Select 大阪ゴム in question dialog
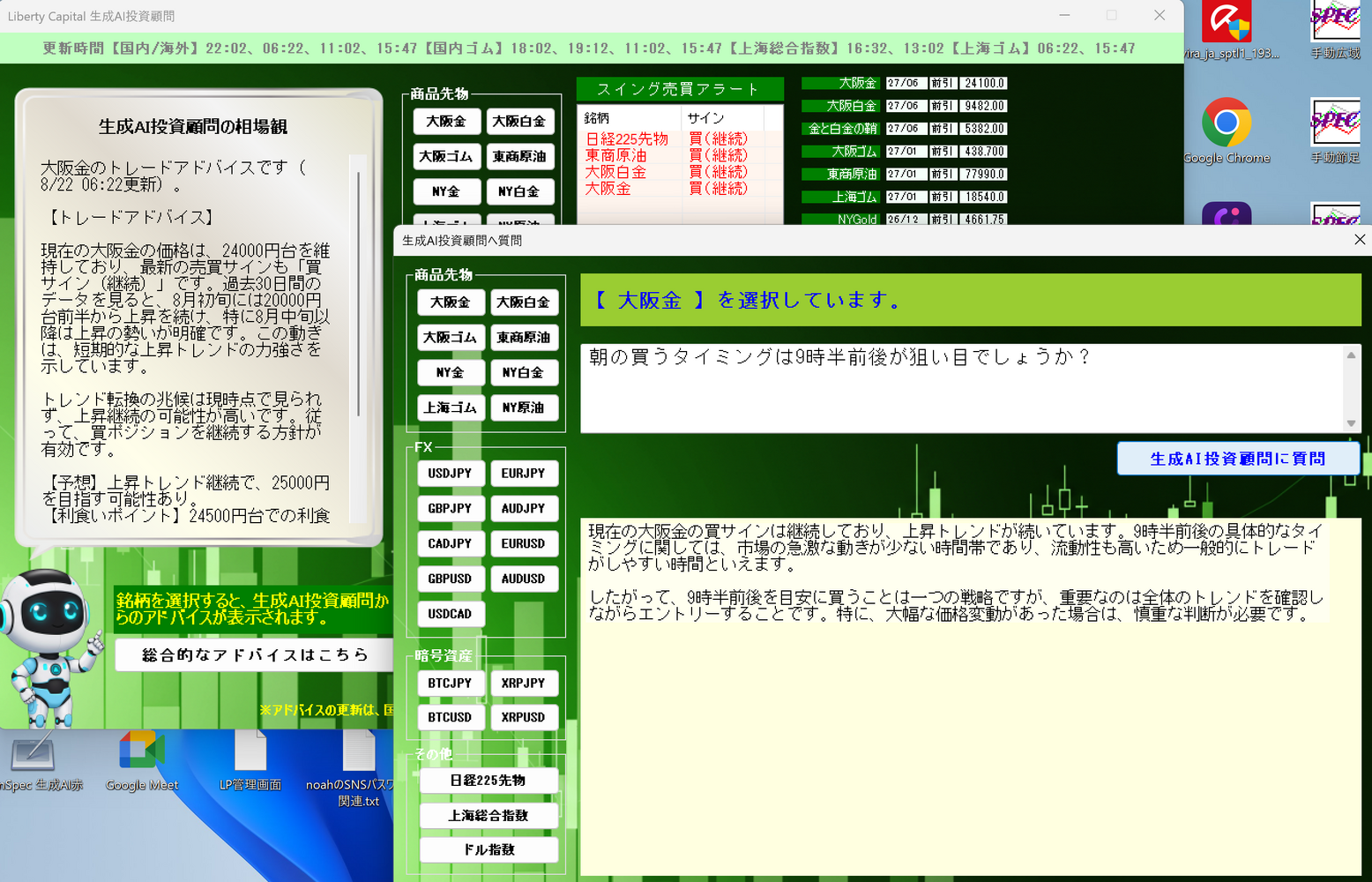This screenshot has height=882, width=1372. click(x=450, y=338)
